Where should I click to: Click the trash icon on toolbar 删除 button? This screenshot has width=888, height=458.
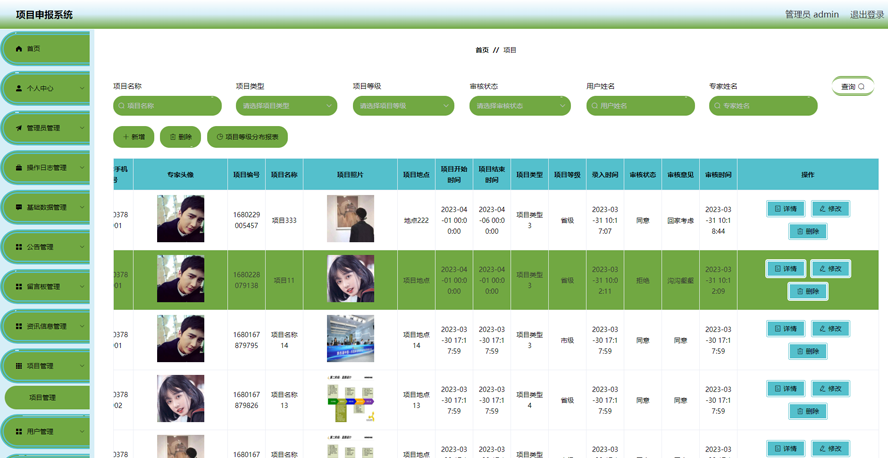(x=173, y=136)
